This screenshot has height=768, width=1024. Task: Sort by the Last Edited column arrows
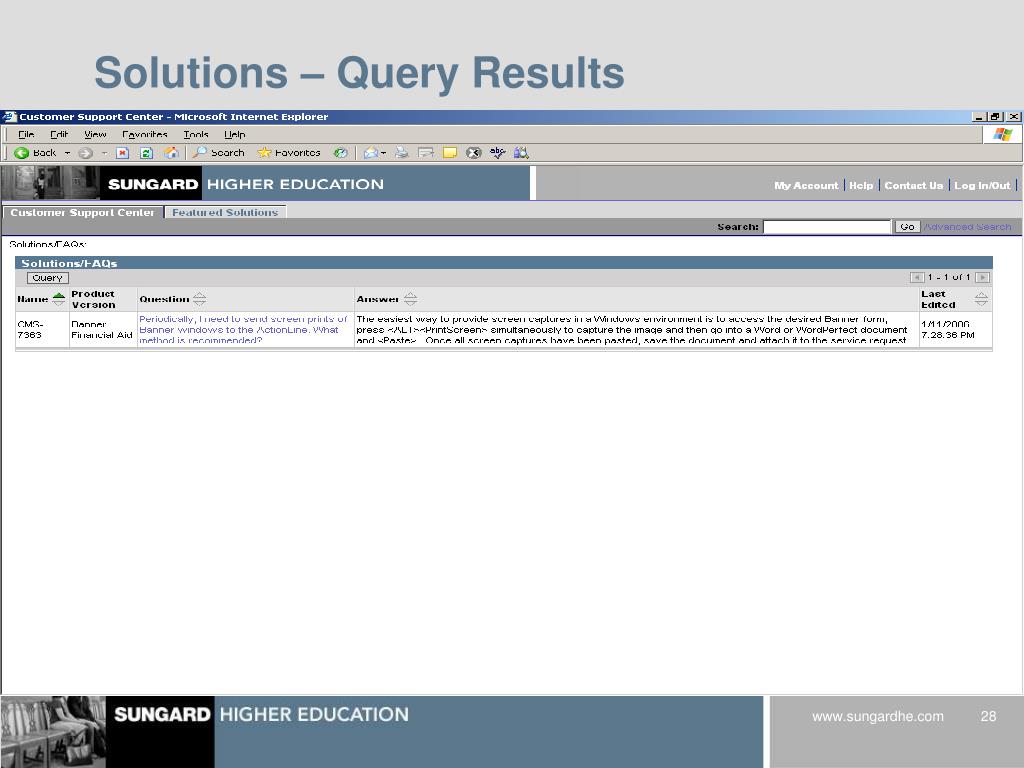click(x=981, y=299)
